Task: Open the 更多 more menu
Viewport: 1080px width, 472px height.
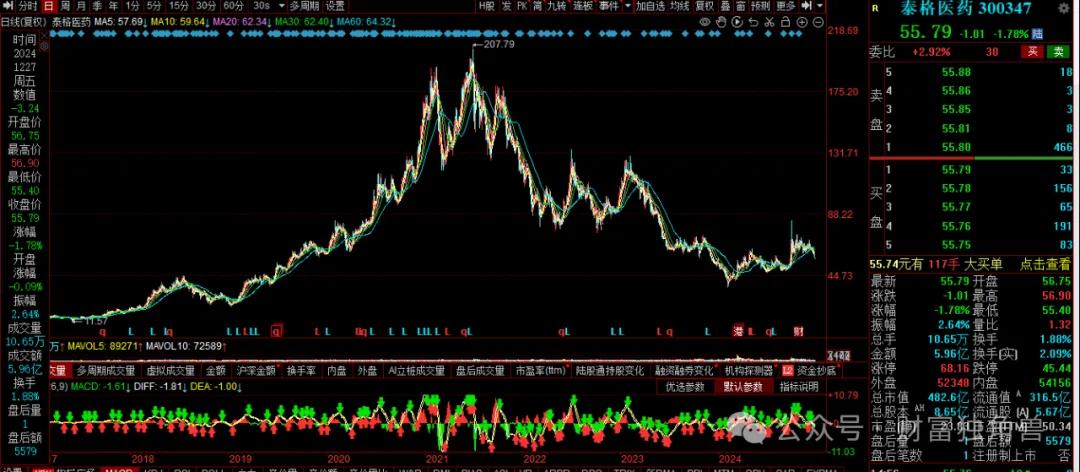Action: 786,6
